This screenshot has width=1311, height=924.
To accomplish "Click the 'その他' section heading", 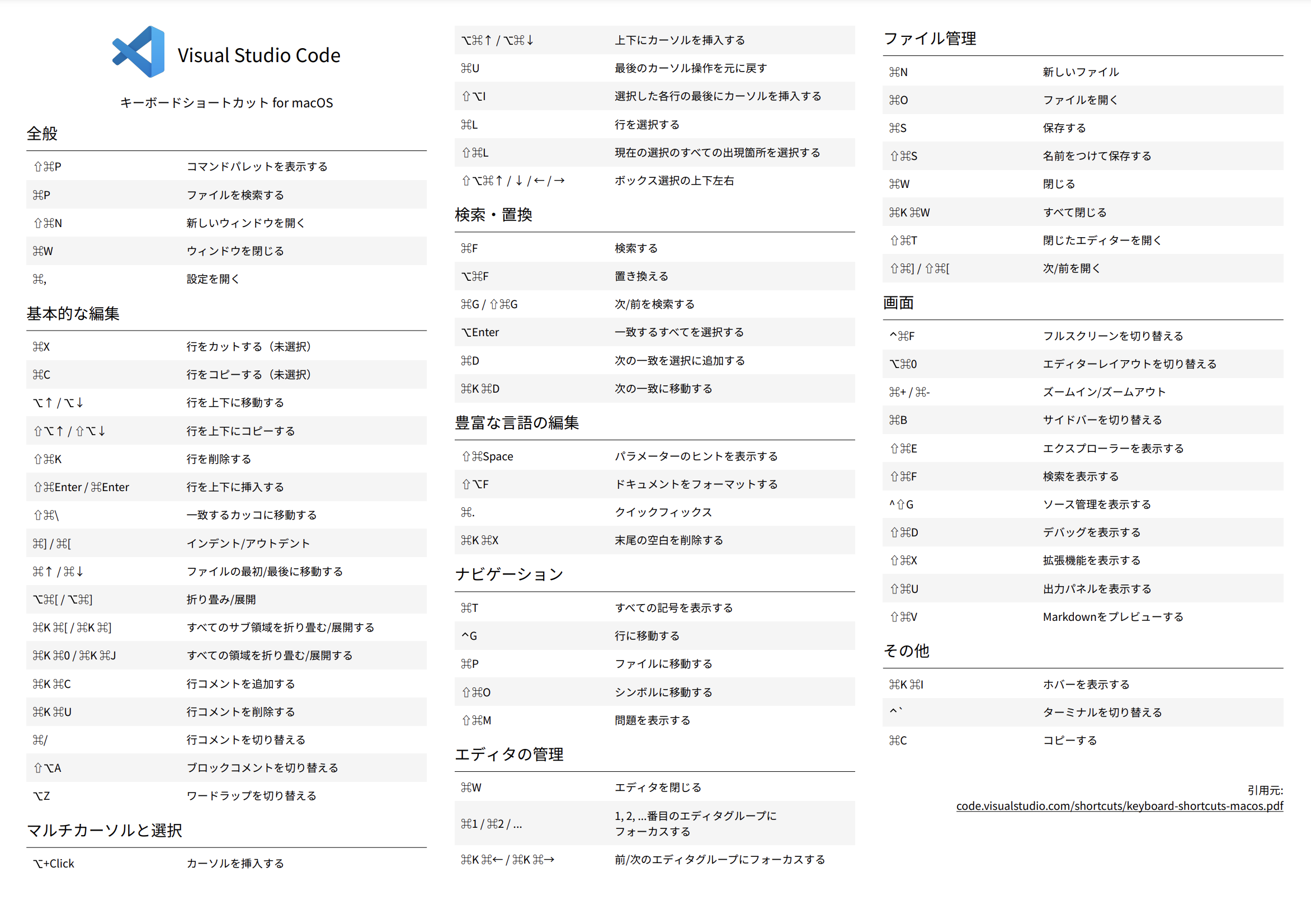I will (x=906, y=650).
